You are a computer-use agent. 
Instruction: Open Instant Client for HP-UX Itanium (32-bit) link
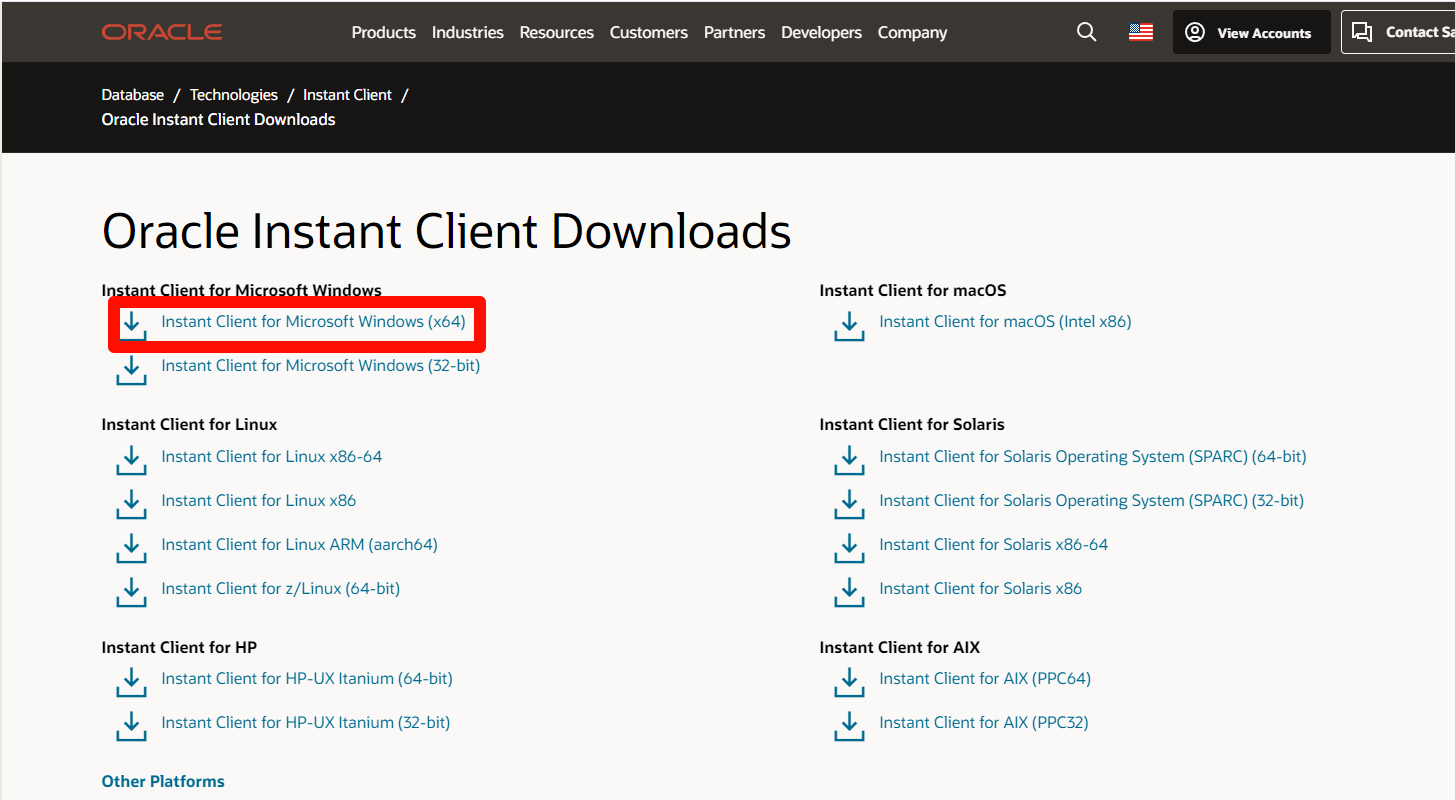(x=305, y=723)
